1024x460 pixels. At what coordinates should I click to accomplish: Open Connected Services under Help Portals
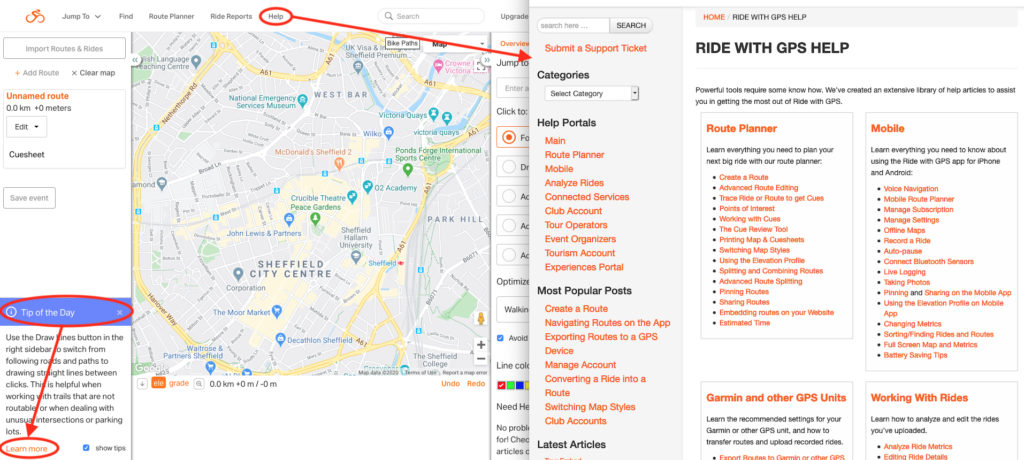(587, 197)
